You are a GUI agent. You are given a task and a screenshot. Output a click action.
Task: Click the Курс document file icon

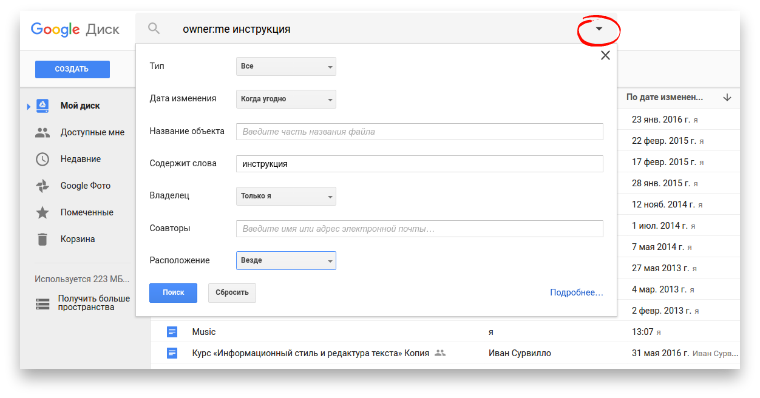tap(172, 353)
